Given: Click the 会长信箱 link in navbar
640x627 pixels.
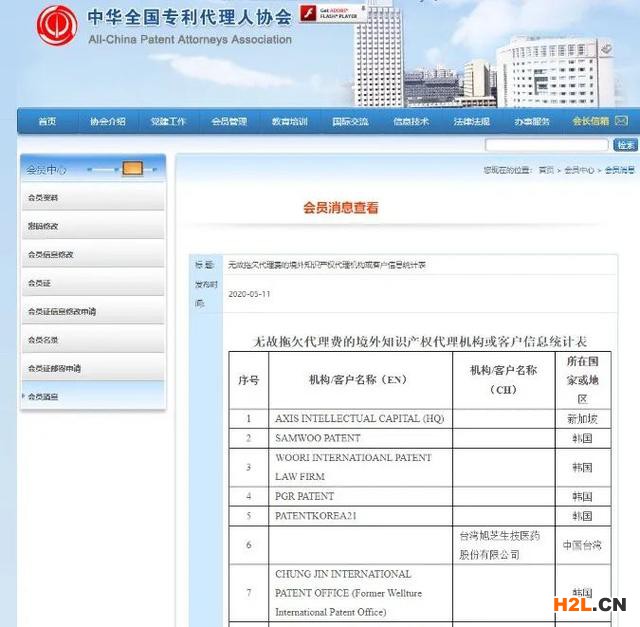Looking at the screenshot, I should pos(590,122).
